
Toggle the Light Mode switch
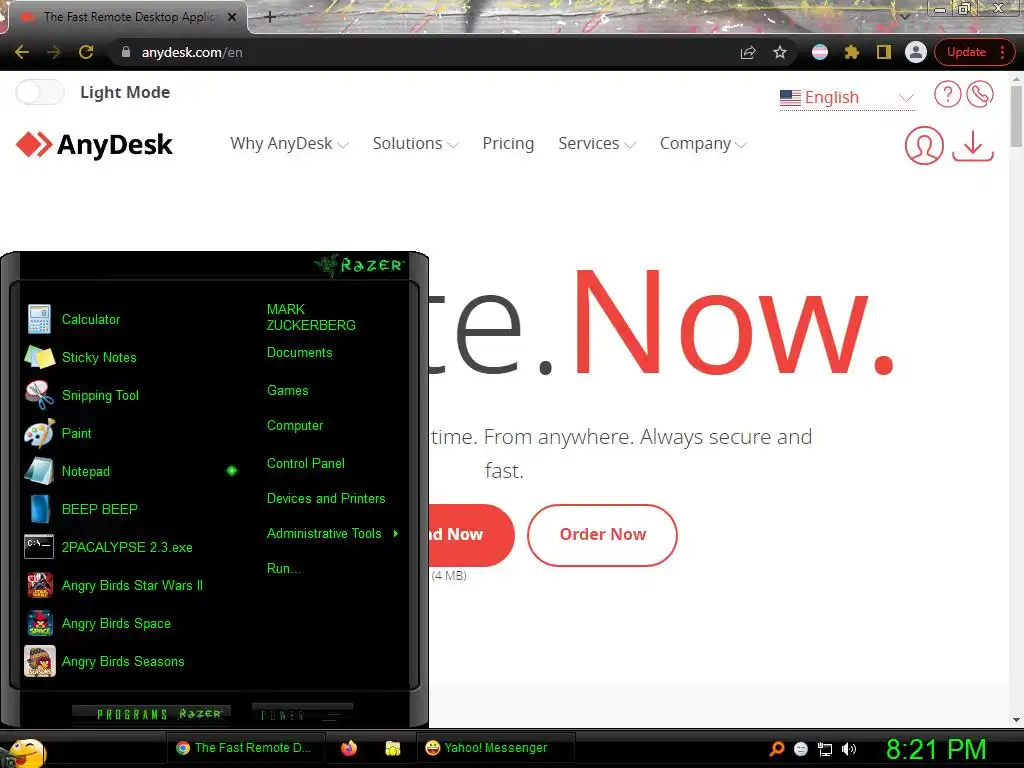pos(40,92)
